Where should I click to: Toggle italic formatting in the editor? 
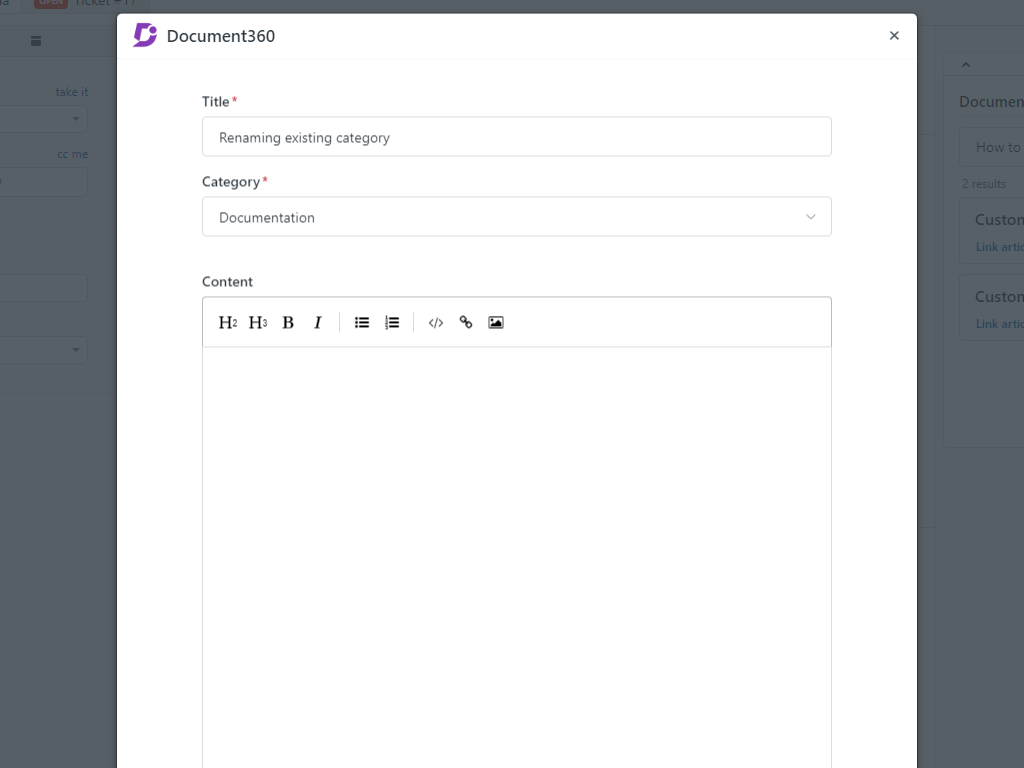(x=318, y=322)
